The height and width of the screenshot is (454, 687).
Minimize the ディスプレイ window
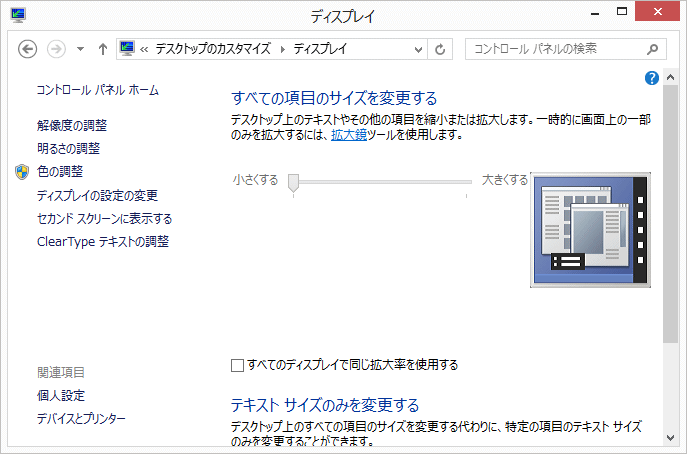click(x=595, y=13)
